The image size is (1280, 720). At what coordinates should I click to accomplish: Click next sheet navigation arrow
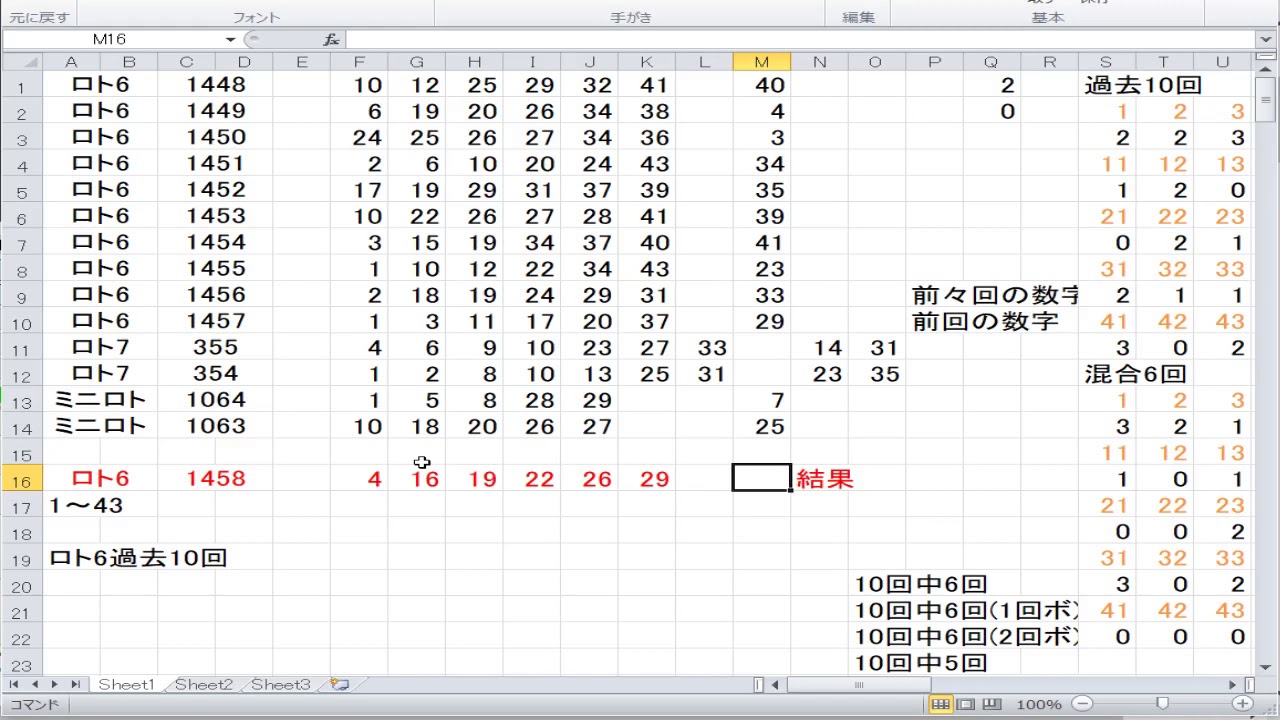tap(54, 685)
